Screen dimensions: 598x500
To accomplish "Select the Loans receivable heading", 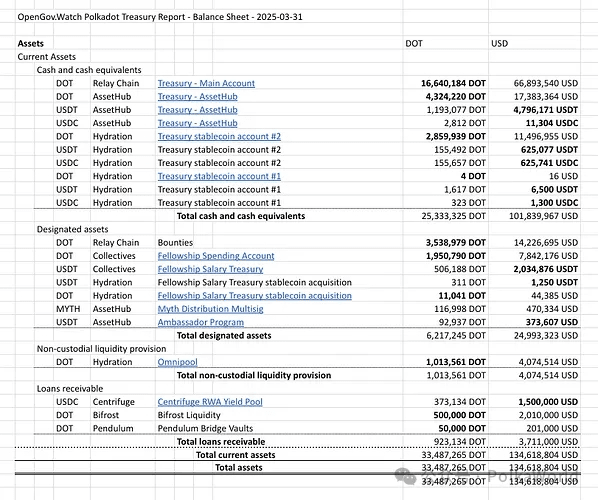I will coord(70,389).
